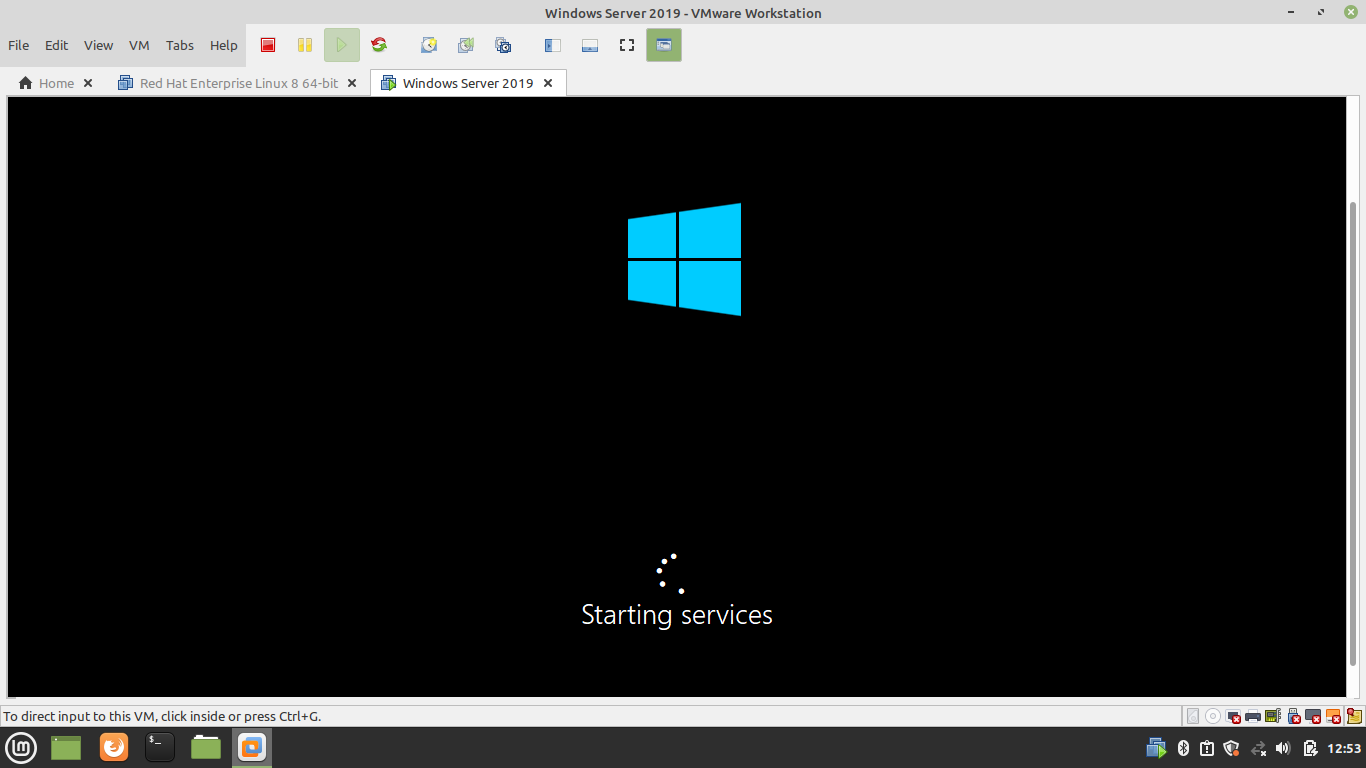Click the sound card device status icon
This screenshot has height=768, width=1366.
(1273, 716)
